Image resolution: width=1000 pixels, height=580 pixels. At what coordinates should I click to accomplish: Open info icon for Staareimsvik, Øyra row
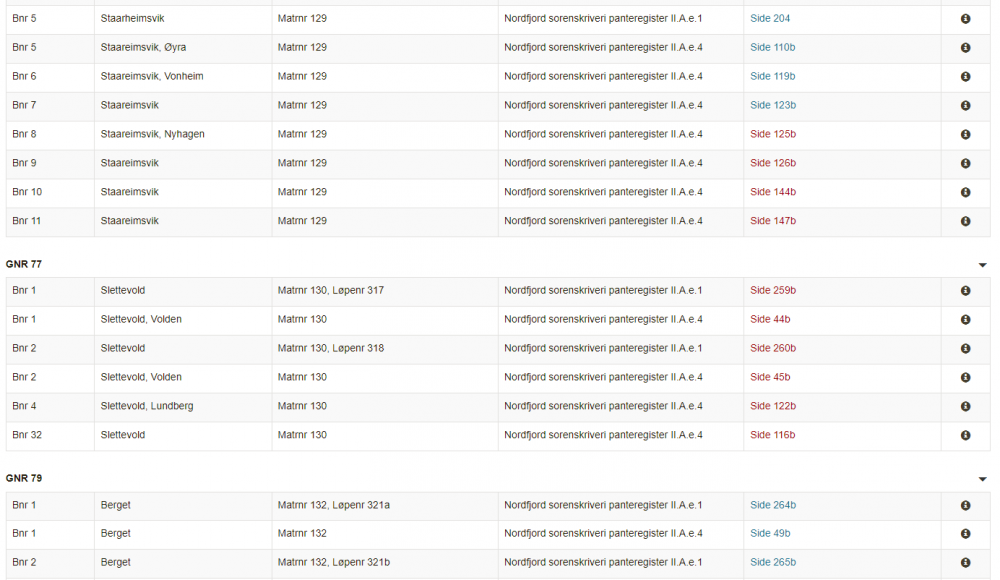(965, 48)
